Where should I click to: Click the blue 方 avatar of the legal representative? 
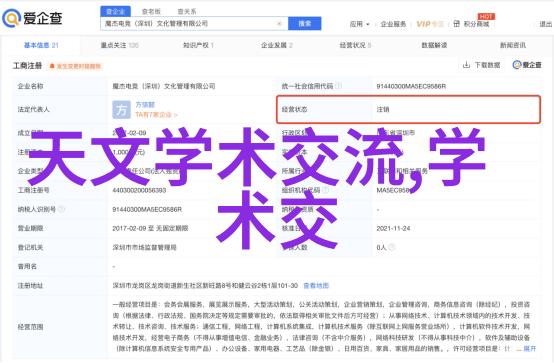pyautogui.click(x=121, y=110)
